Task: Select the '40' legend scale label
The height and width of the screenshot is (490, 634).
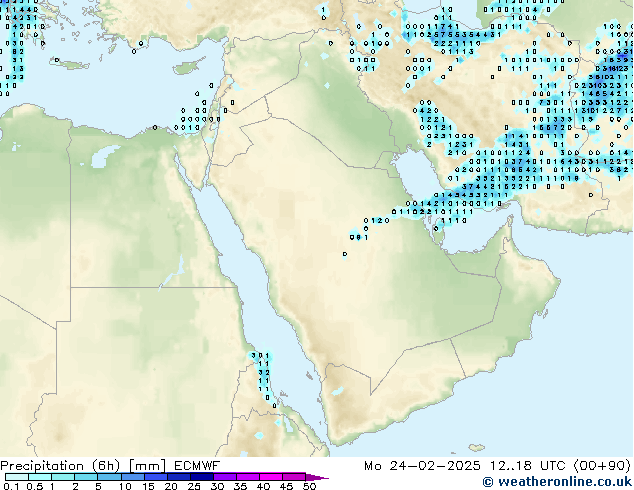Action: [263, 486]
